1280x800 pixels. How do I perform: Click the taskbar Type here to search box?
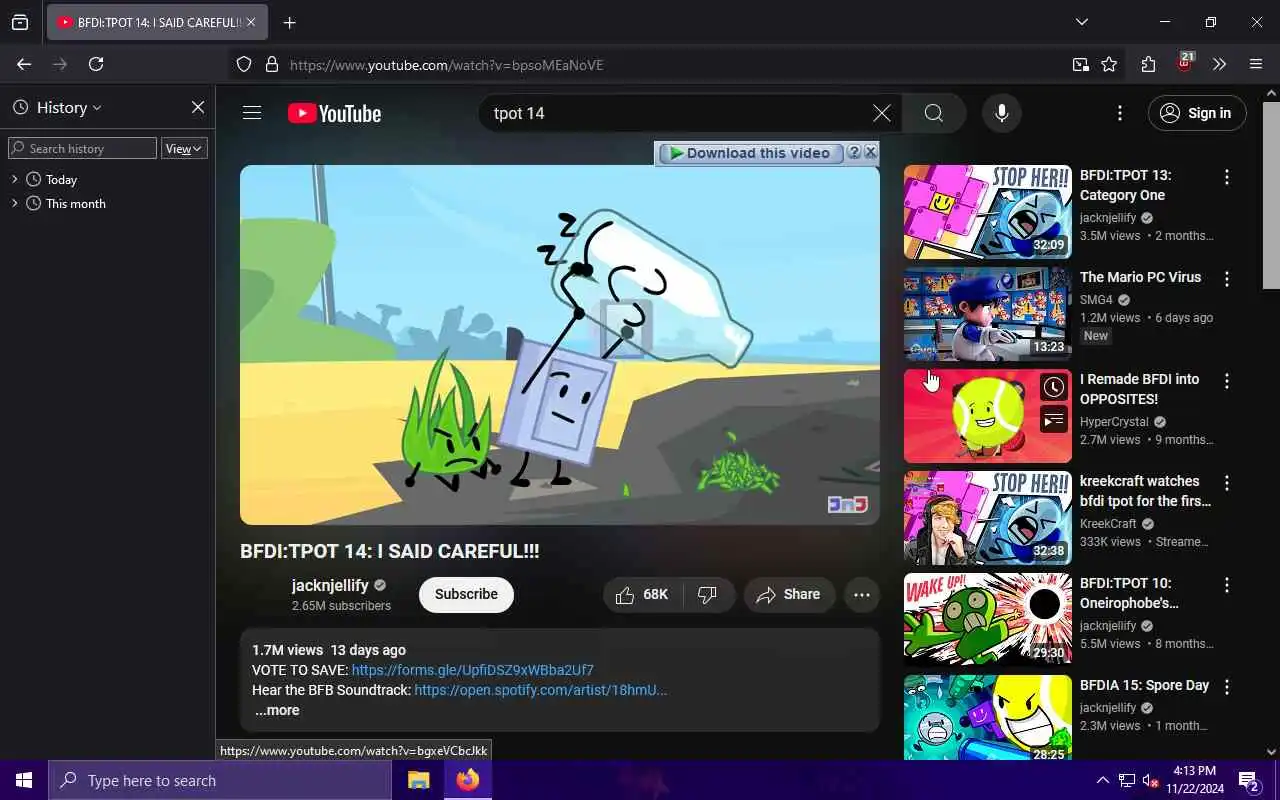(x=220, y=780)
